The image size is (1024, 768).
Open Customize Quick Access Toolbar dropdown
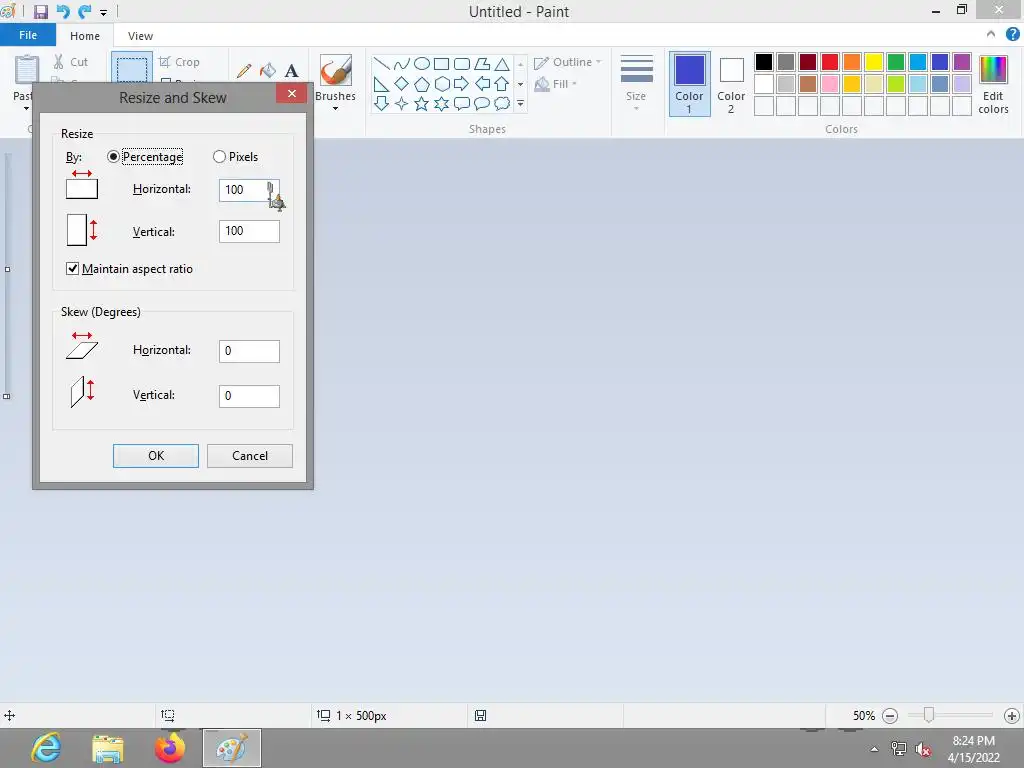click(103, 12)
